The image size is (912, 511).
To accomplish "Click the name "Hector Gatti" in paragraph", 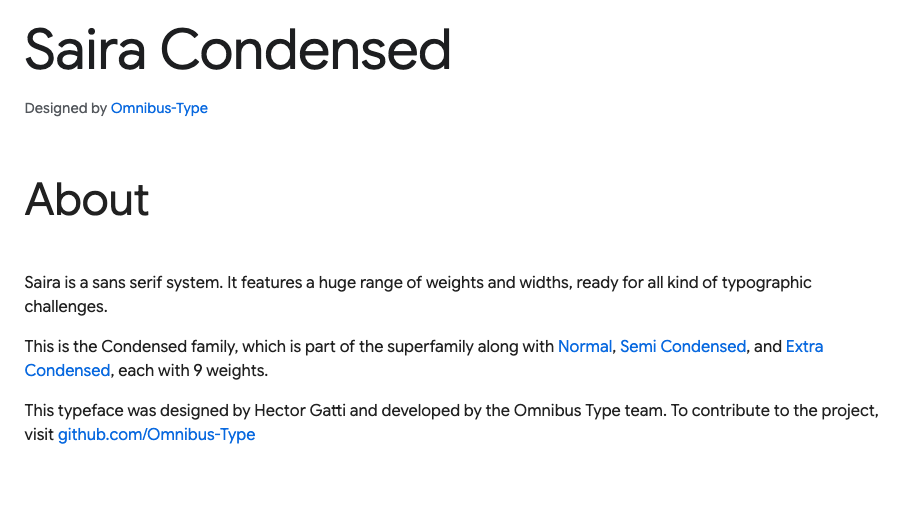I will point(300,410).
